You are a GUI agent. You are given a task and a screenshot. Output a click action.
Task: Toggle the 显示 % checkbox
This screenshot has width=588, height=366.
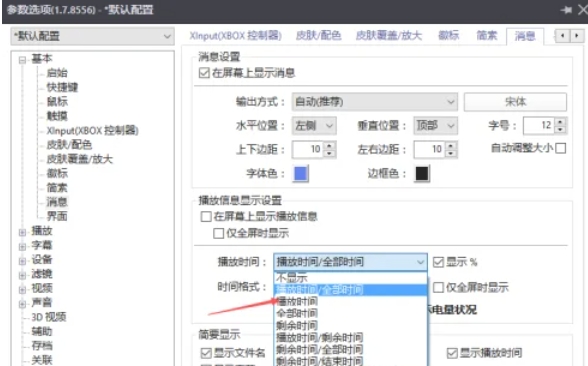coord(438,262)
